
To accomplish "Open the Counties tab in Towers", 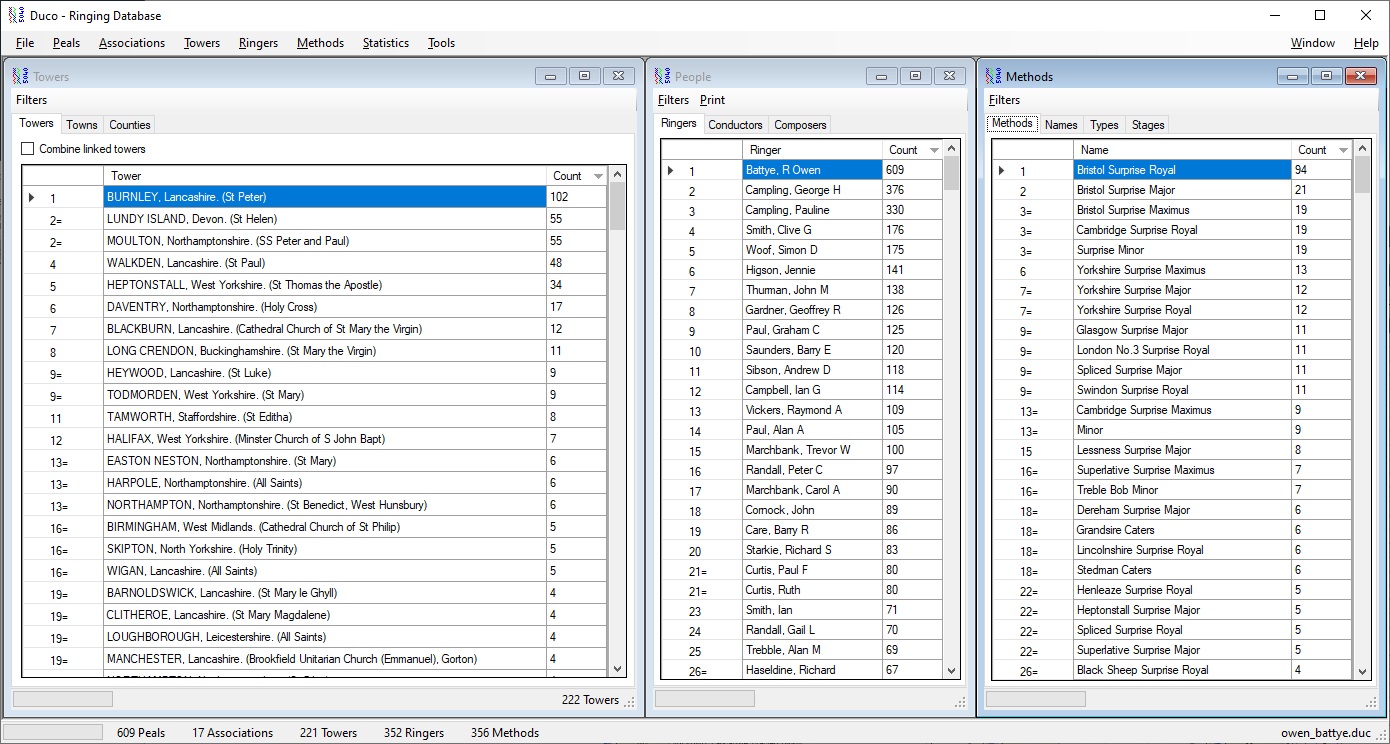I will click(130, 125).
